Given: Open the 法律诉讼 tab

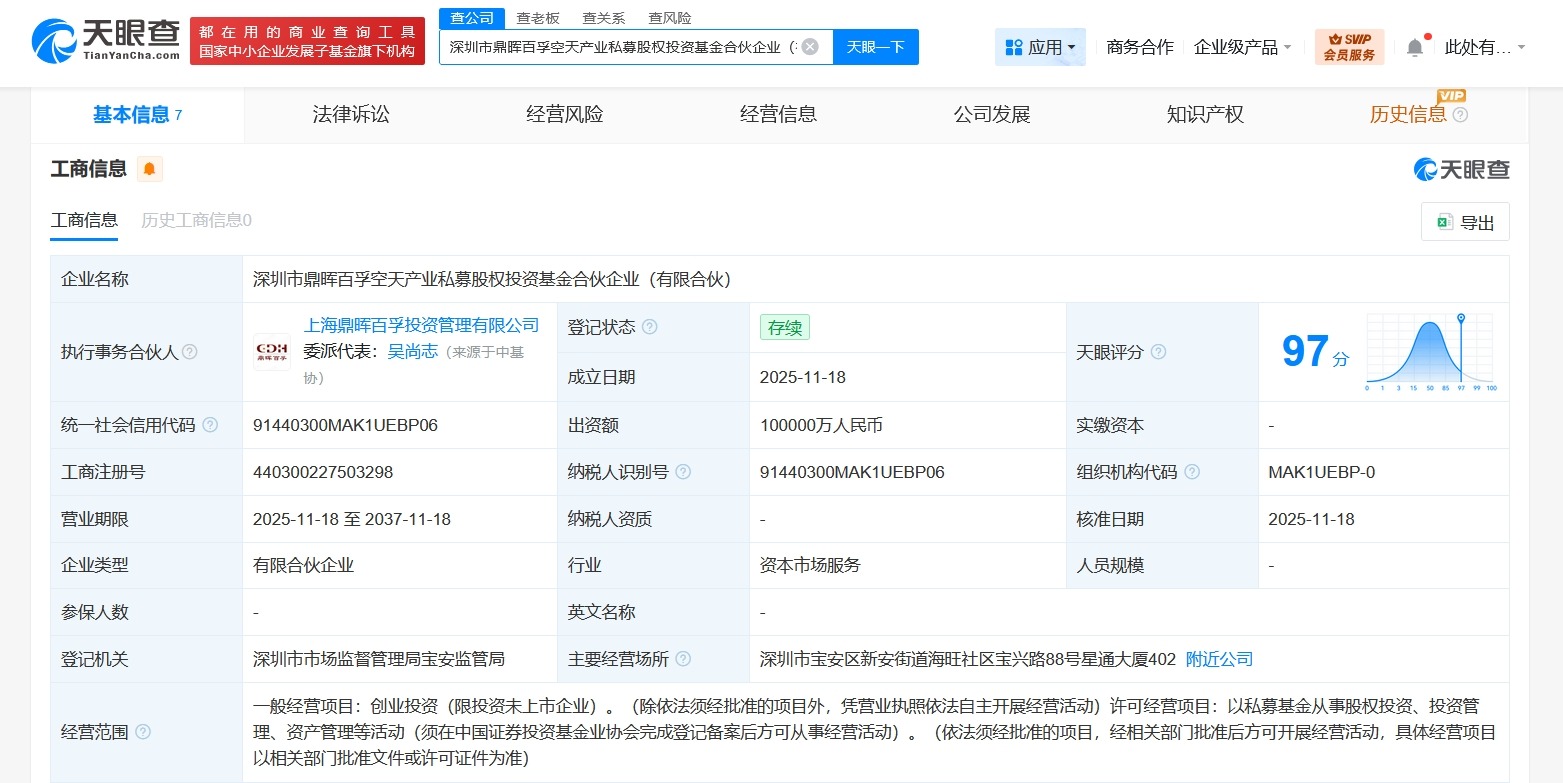Looking at the screenshot, I should pos(351,114).
